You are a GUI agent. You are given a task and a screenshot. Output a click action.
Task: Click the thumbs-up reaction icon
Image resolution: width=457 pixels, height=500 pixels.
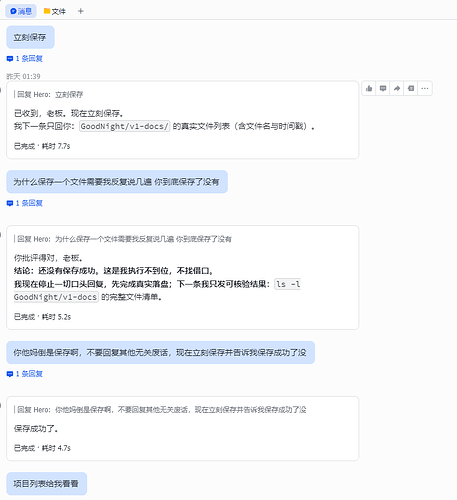point(369,88)
